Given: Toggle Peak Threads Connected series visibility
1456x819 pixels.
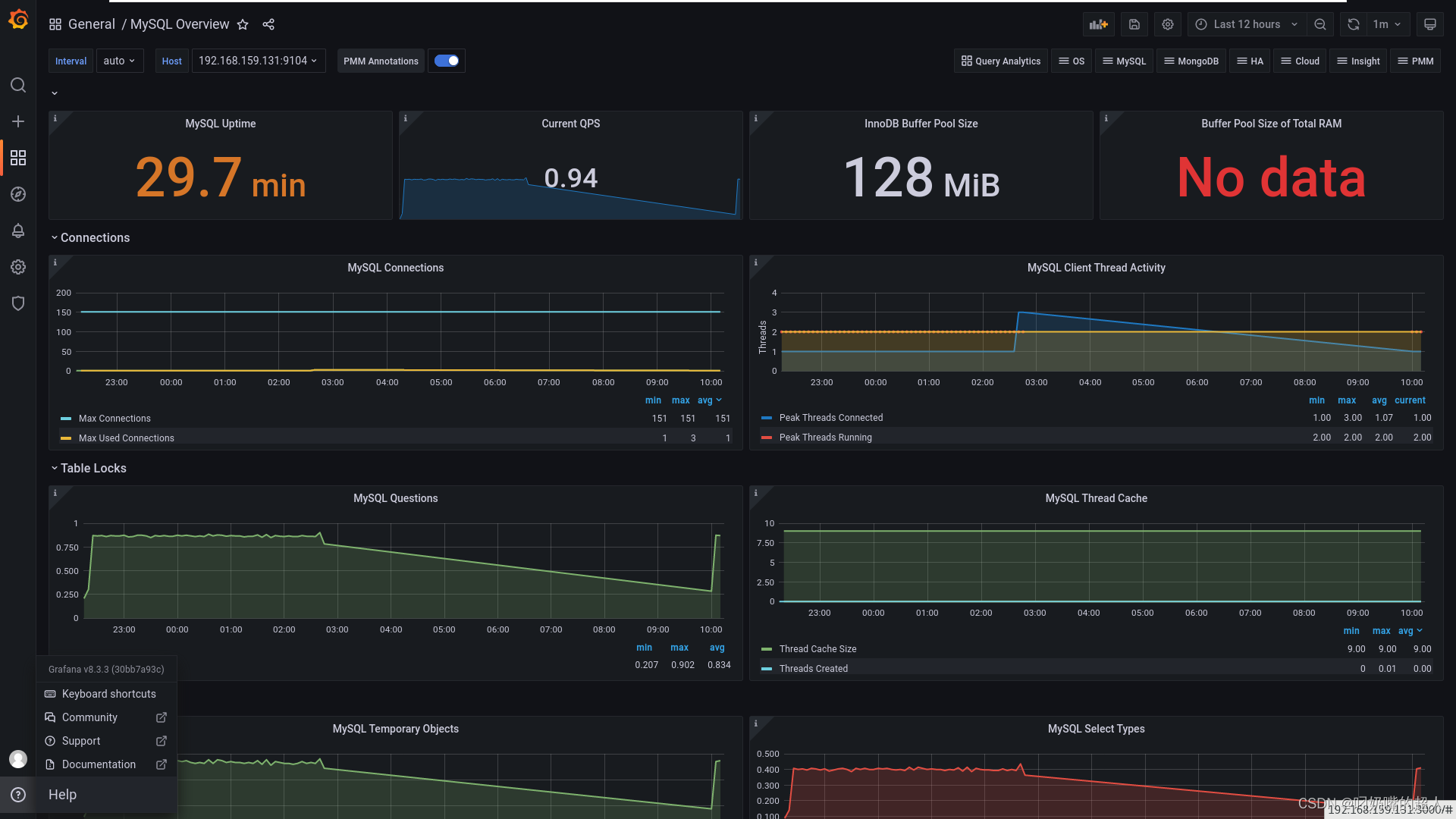Looking at the screenshot, I should click(830, 418).
